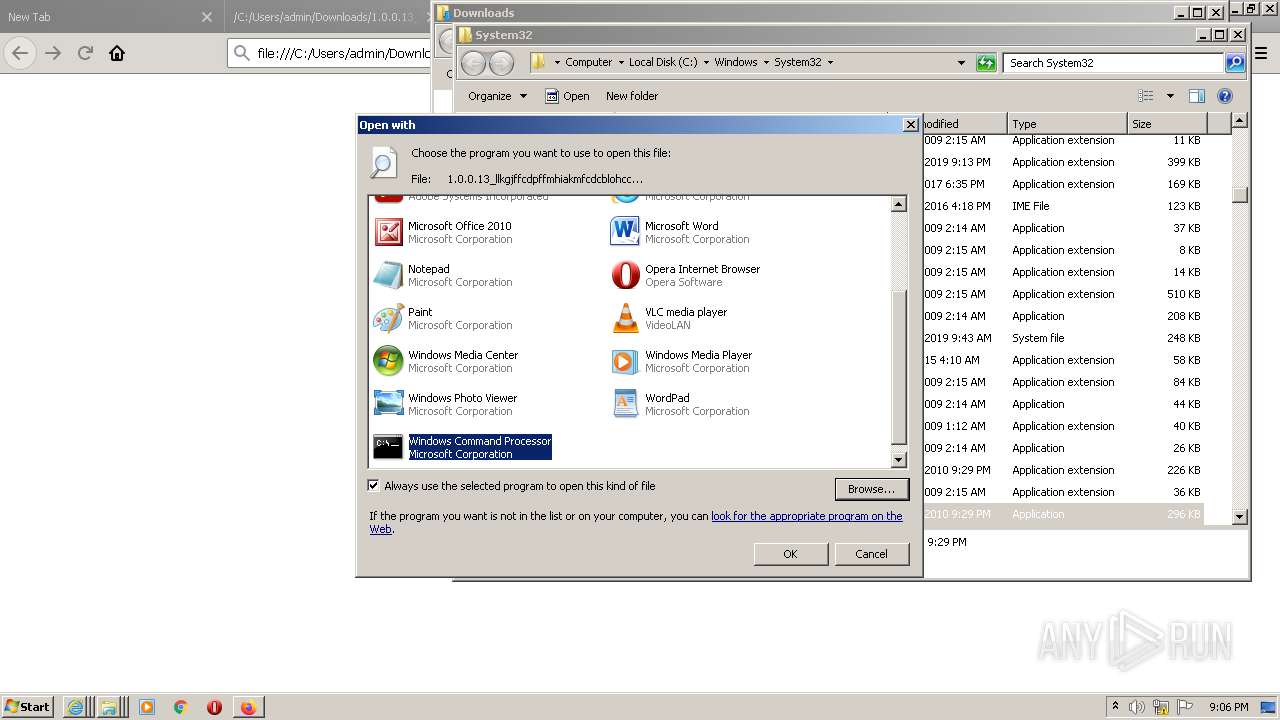Select Windows Media Player icon
This screenshot has height=720, width=1280.
coord(625,361)
